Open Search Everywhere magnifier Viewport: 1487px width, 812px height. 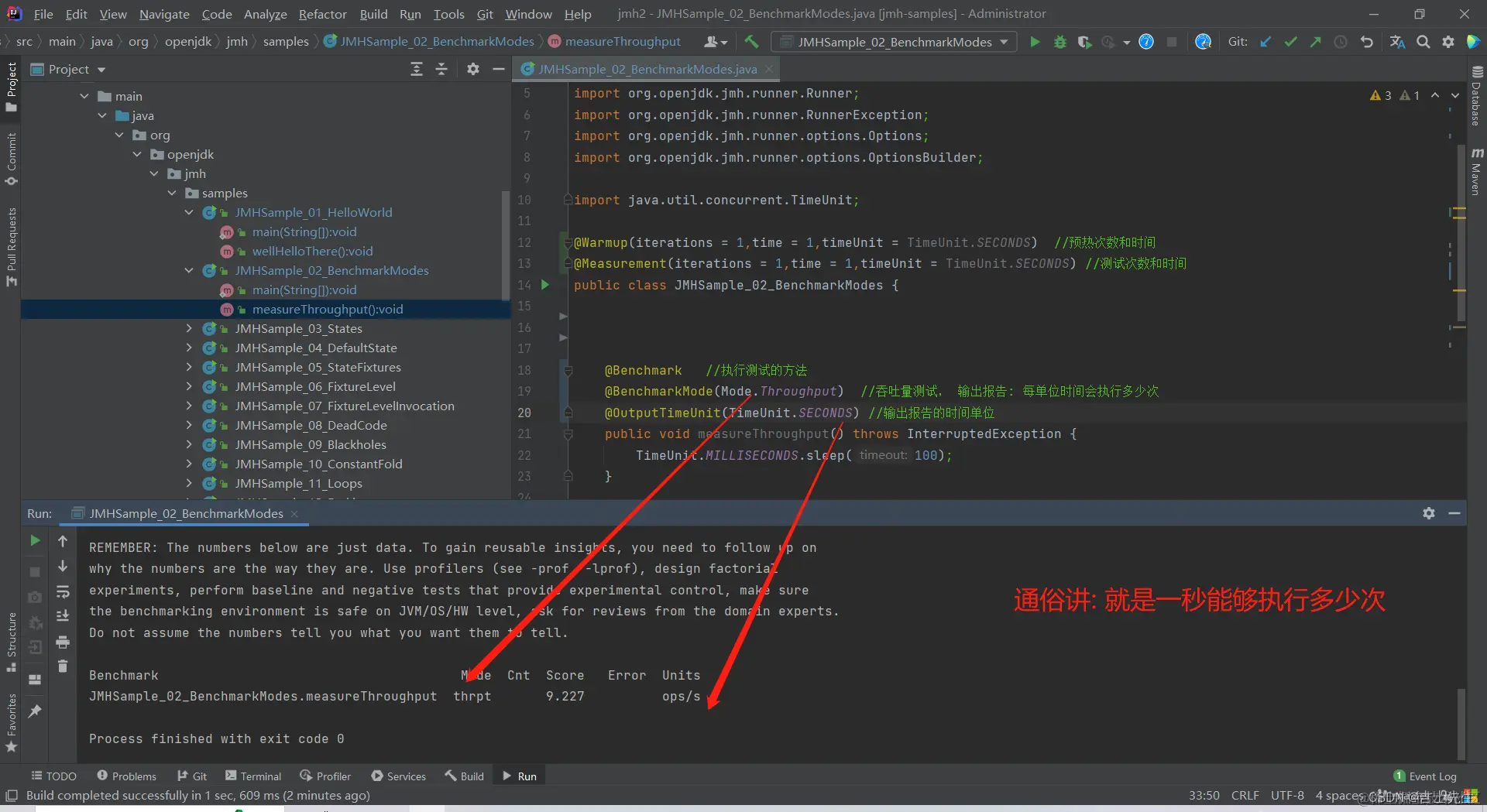[1423, 42]
